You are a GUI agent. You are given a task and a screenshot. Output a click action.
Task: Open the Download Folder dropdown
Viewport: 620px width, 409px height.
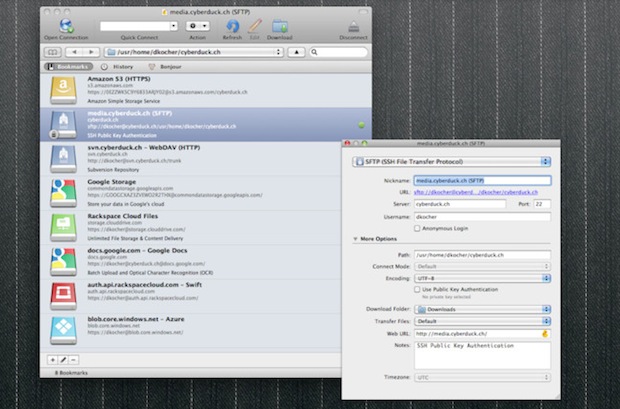[482, 309]
